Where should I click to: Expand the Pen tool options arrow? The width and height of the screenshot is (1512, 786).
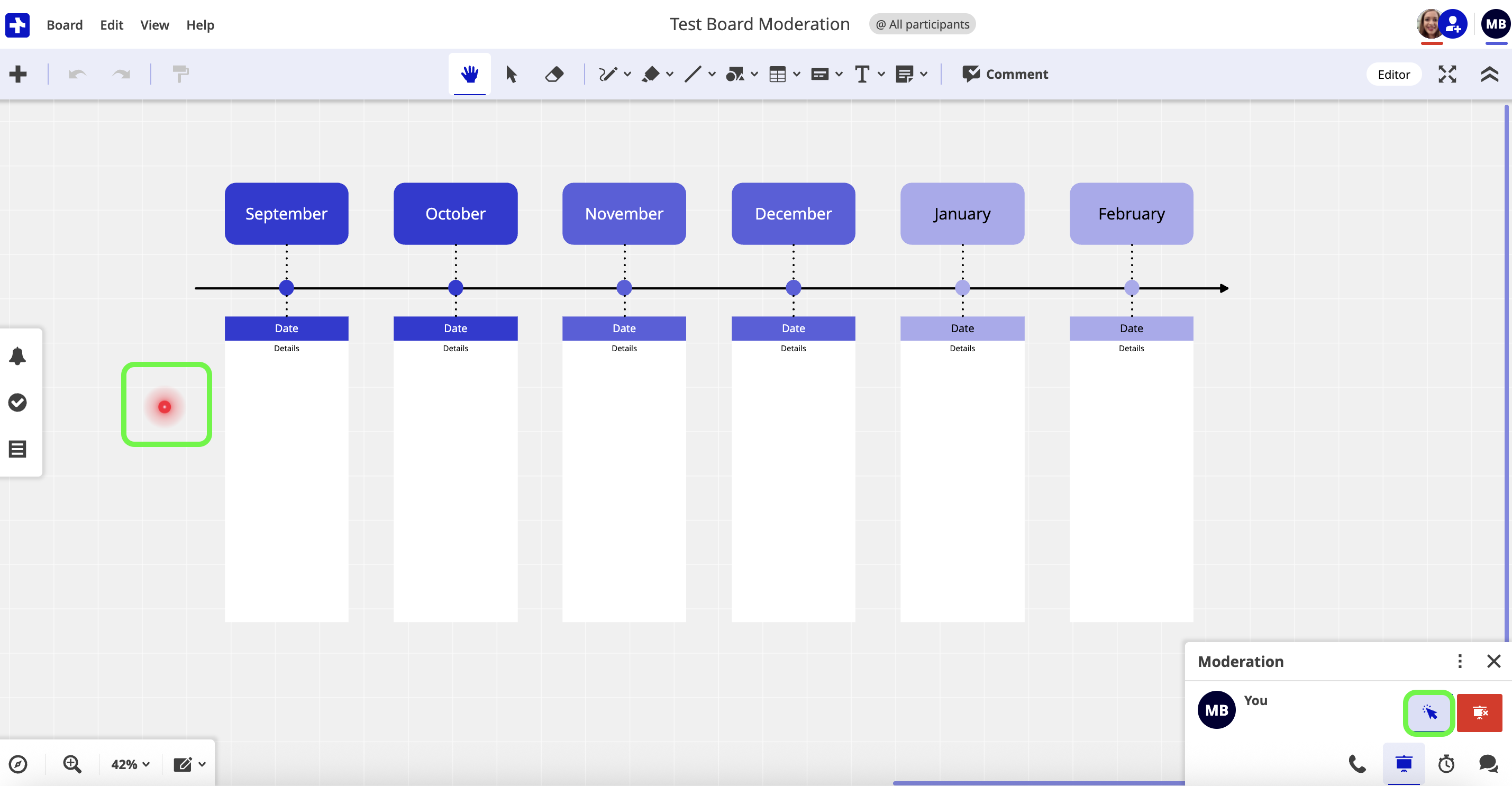click(x=627, y=74)
